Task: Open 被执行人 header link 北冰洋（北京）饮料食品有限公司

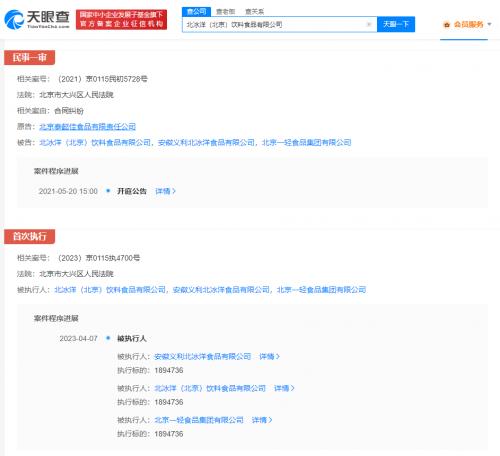Action: coord(110,290)
